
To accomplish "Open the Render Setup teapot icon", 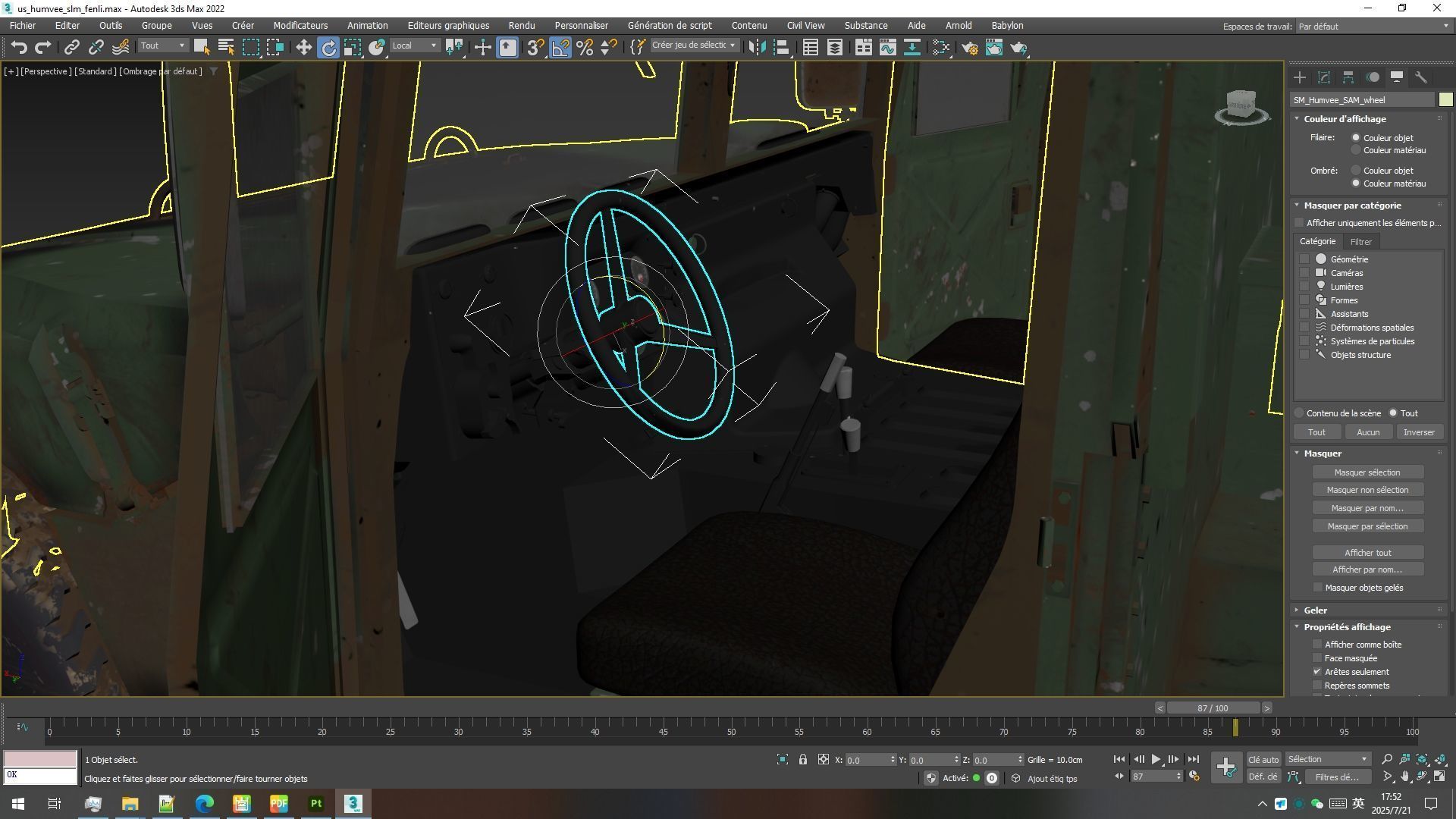I will 969,48.
